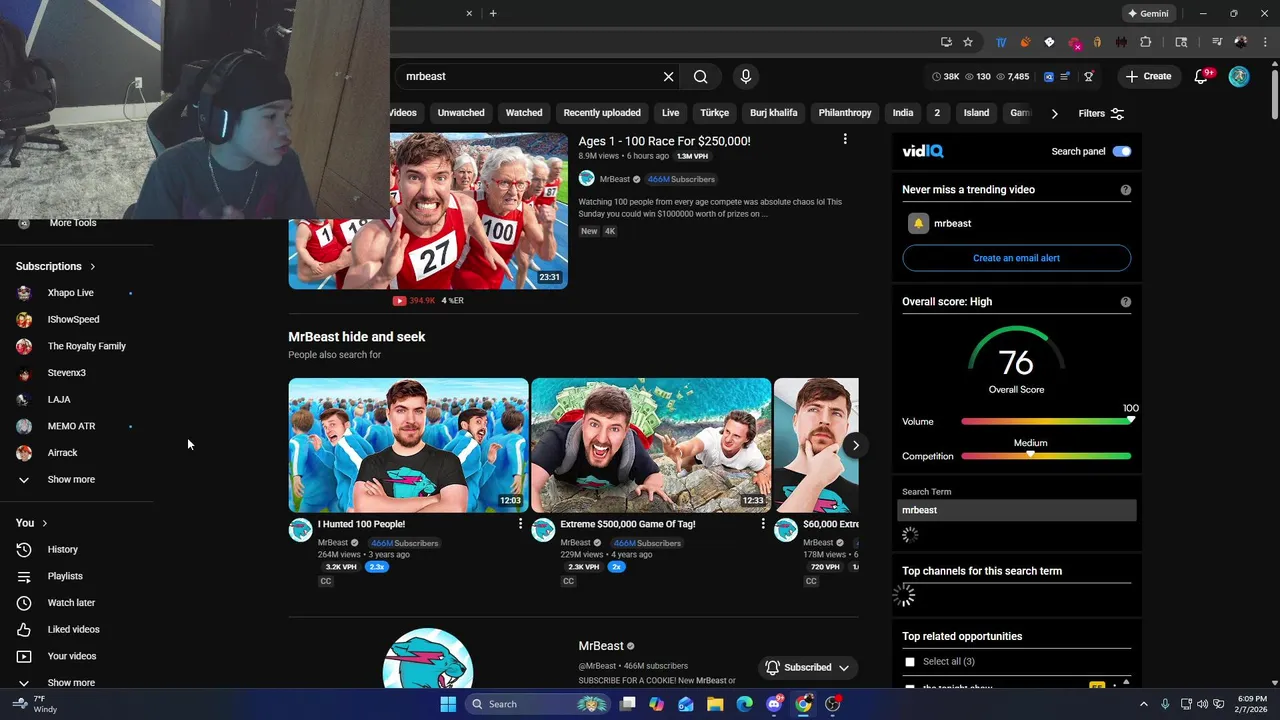Expand the Subscriptions section chevron

93,267
